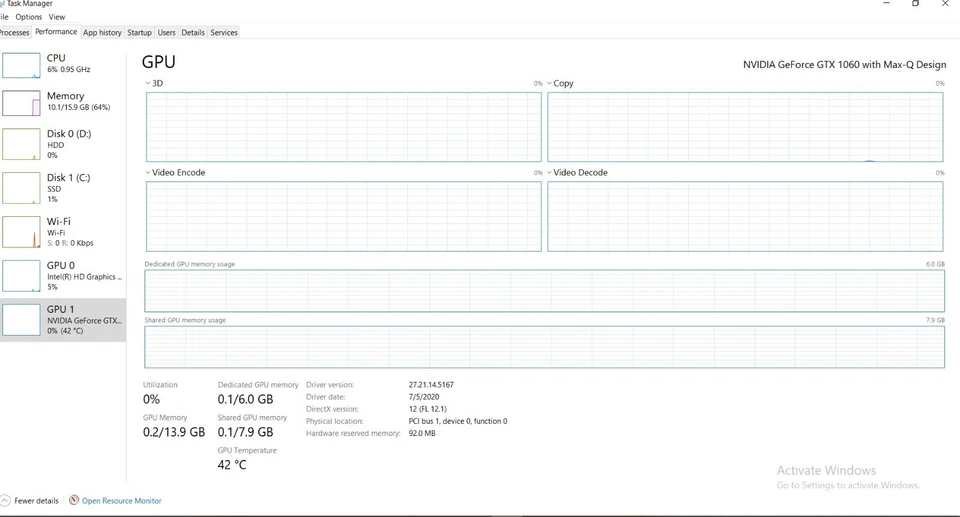Viewport: 960px width, 517px height.
Task: Open the 3D graph engine dropdown
Action: tap(148, 84)
